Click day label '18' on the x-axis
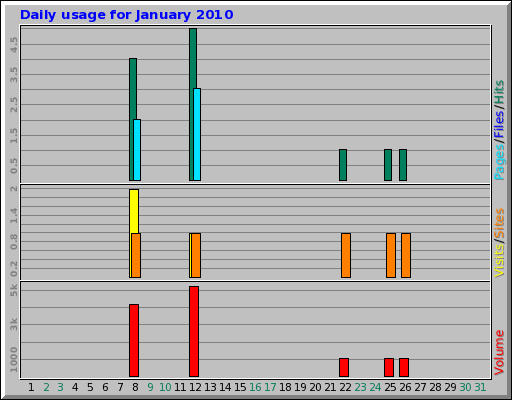512x400 pixels. coord(285,387)
